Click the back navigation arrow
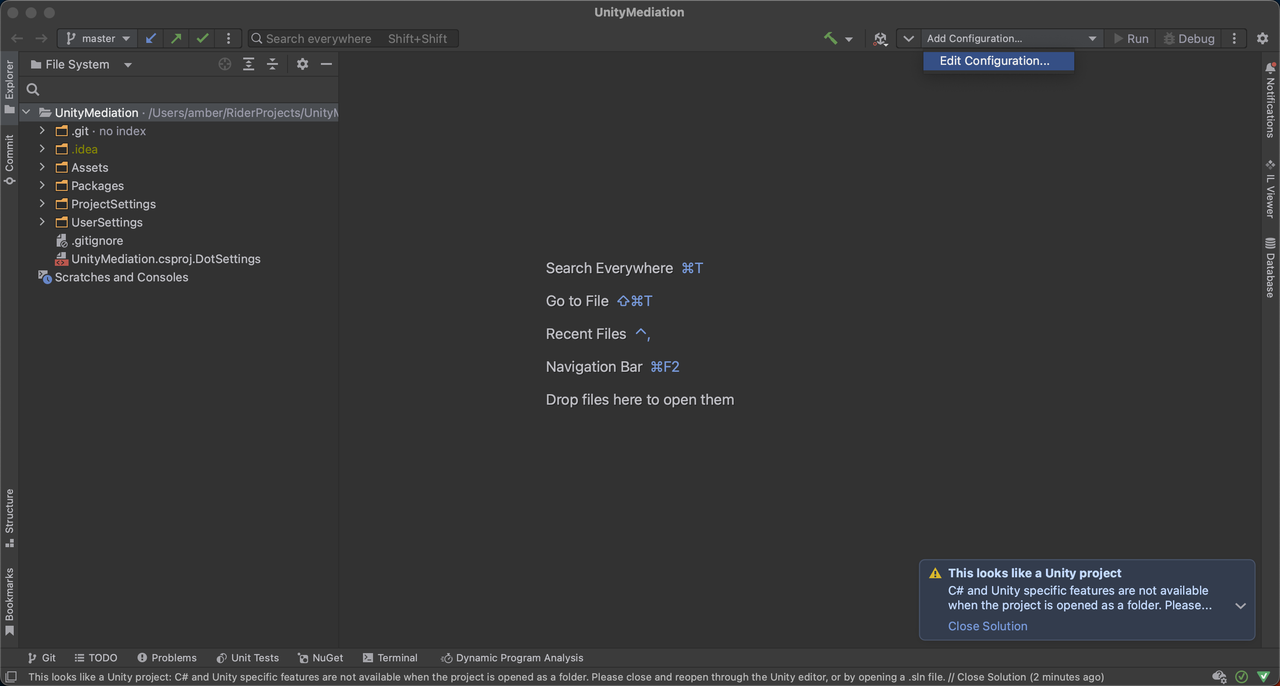Image resolution: width=1280 pixels, height=686 pixels. pyautogui.click(x=17, y=38)
